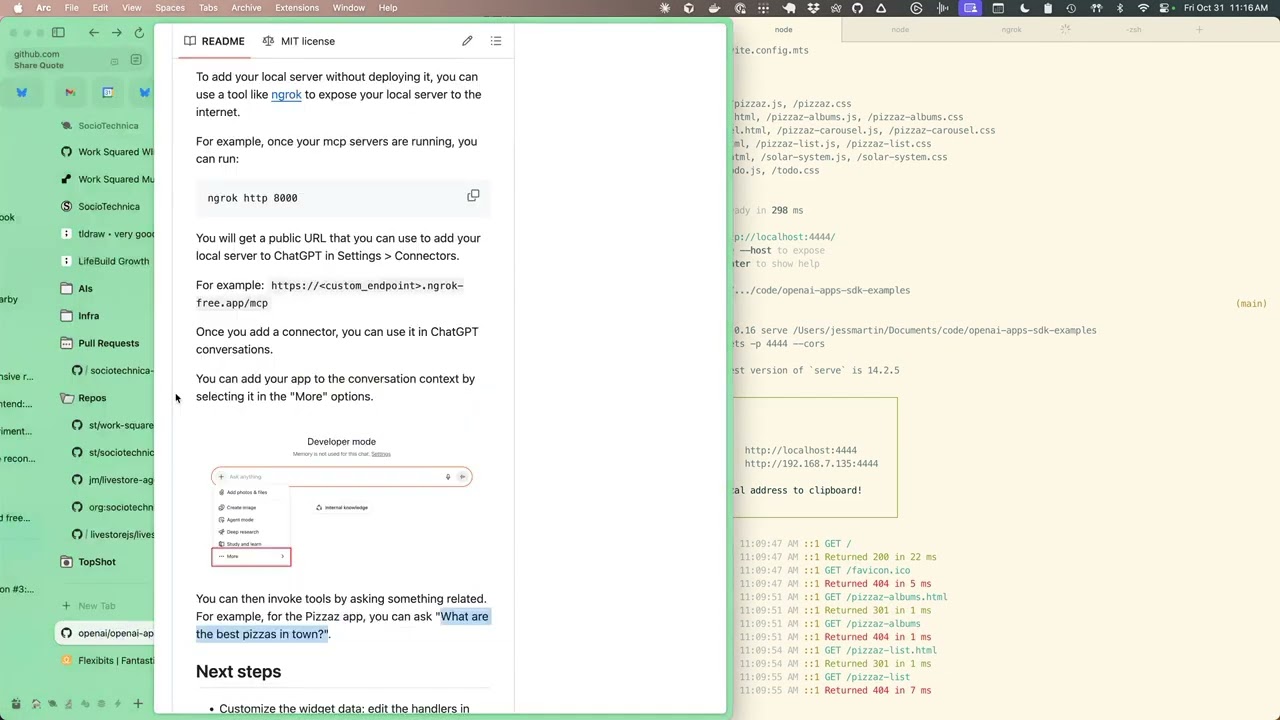The image size is (1280, 720).
Task: Click the site controls icon beside the URL
Action: point(136,60)
